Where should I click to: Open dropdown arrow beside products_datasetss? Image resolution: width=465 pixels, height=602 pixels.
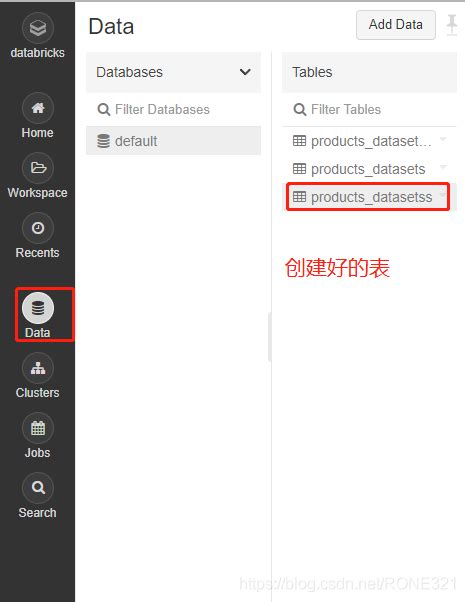(x=443, y=195)
